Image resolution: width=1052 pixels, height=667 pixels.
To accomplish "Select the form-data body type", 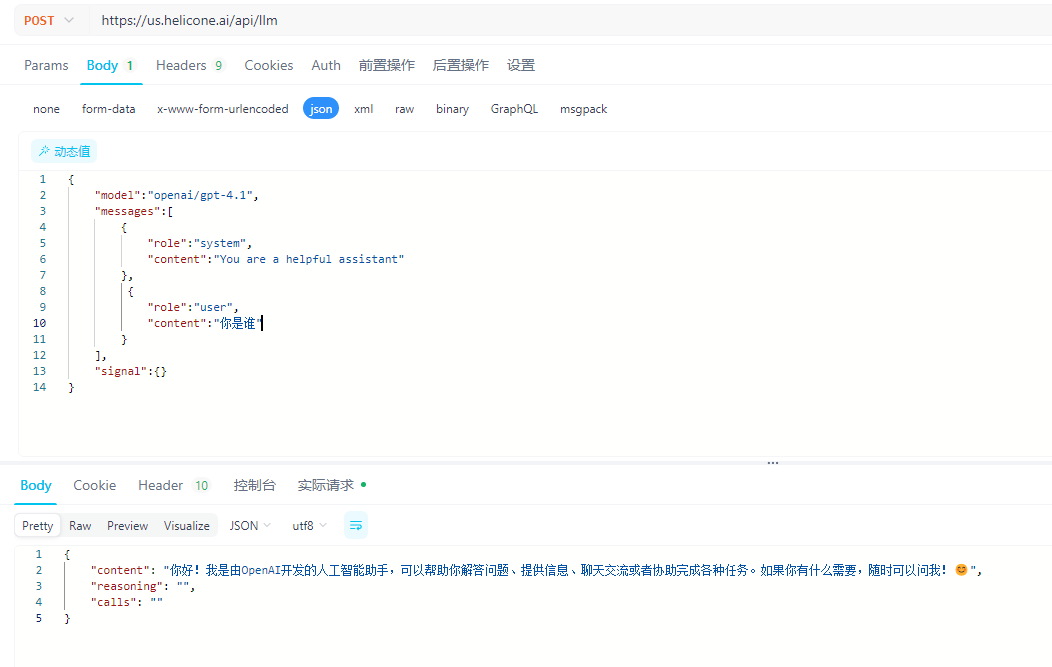I will coord(109,109).
